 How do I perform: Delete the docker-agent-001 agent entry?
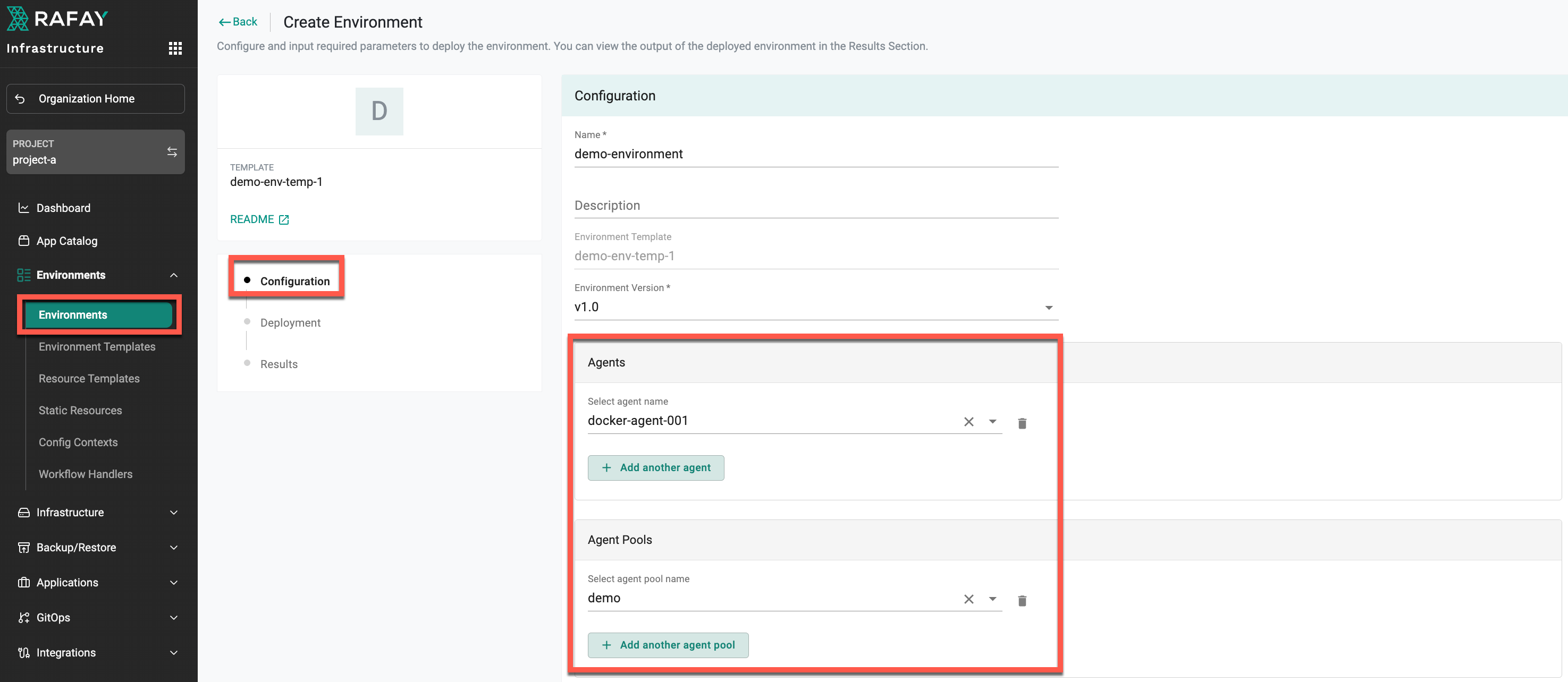pos(1022,423)
